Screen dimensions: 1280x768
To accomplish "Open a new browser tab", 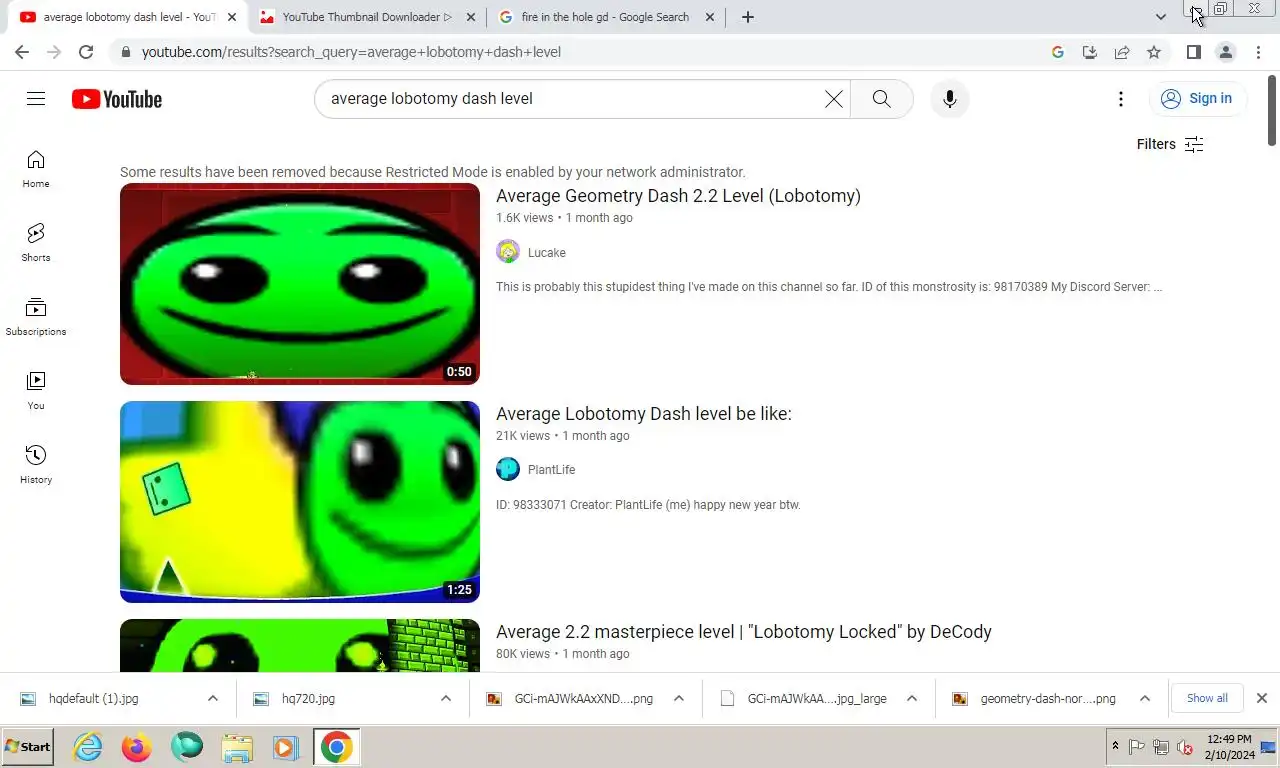I will pos(747,17).
